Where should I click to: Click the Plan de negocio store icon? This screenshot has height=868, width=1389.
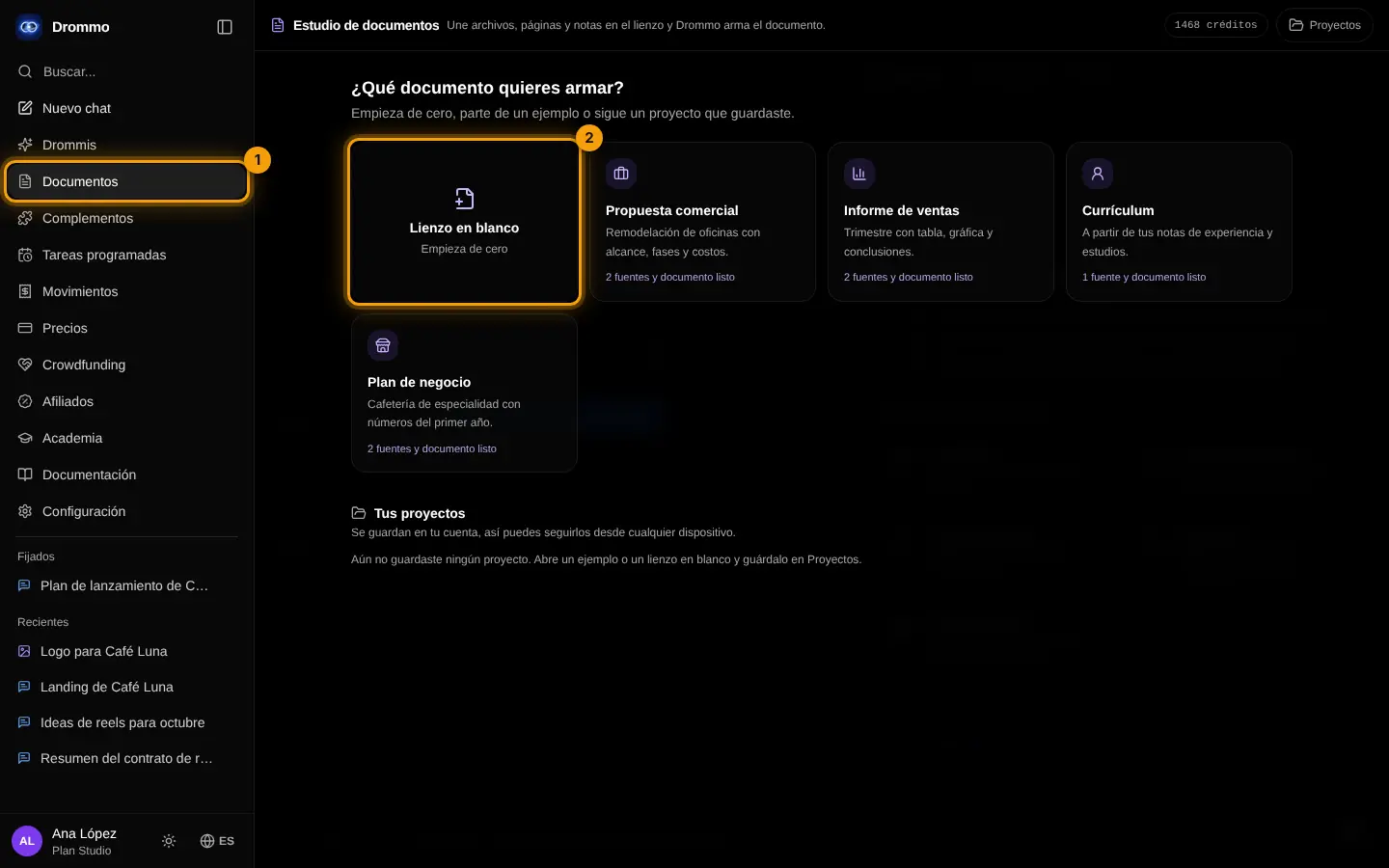(383, 345)
